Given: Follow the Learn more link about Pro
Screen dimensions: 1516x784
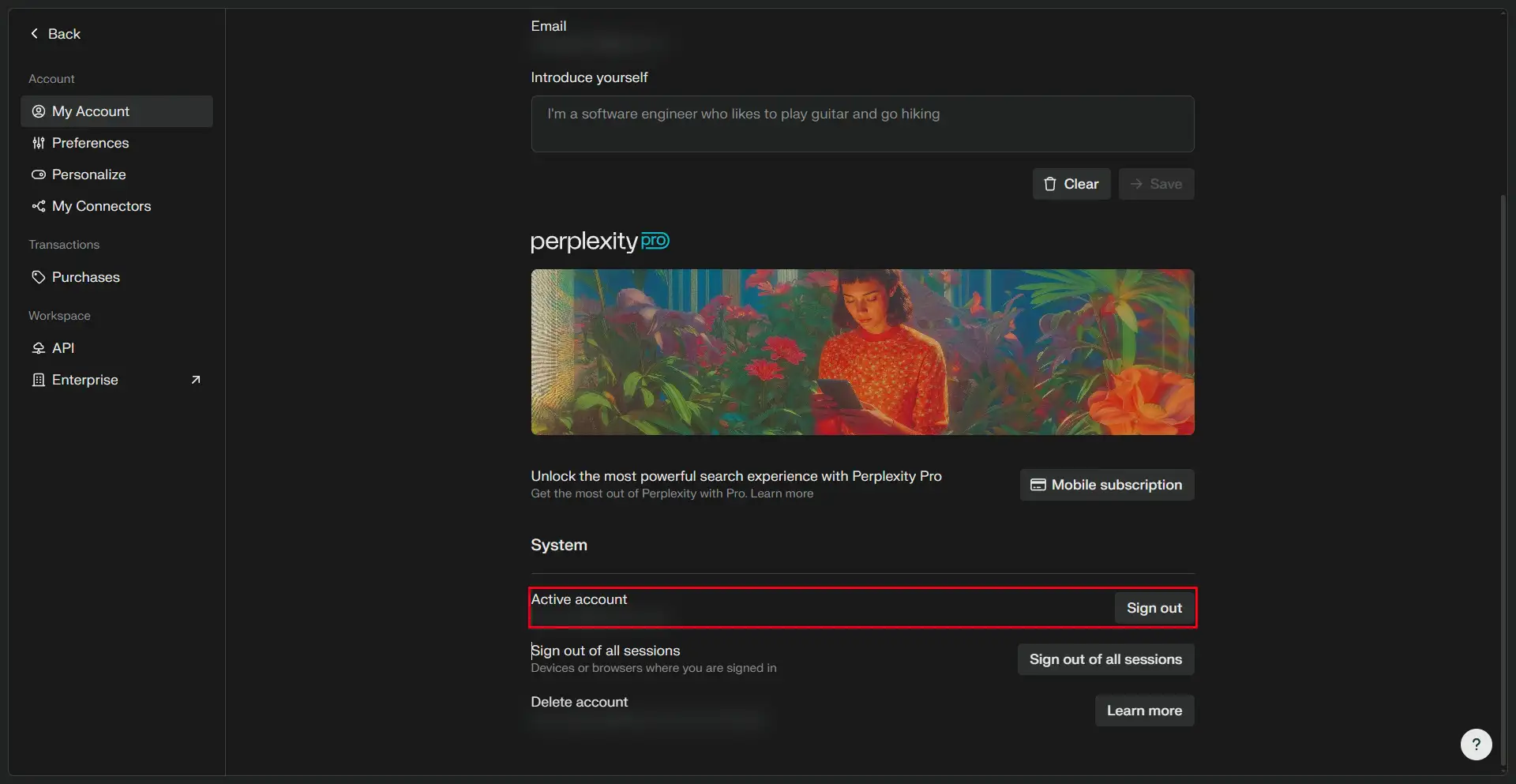Looking at the screenshot, I should pyautogui.click(x=782, y=493).
